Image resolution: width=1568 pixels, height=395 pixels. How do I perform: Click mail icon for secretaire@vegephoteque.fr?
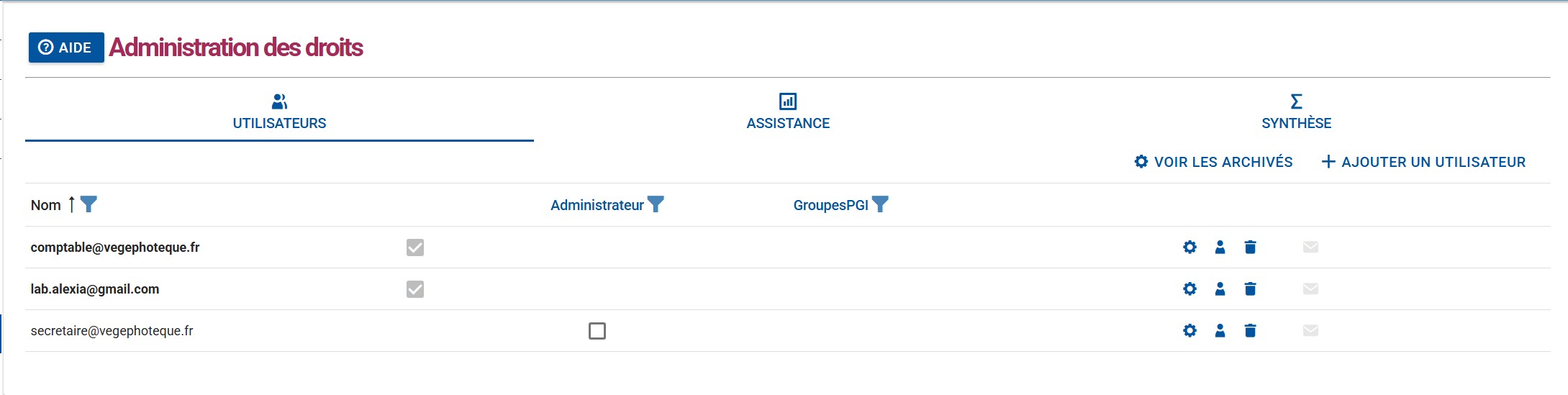(x=1310, y=331)
